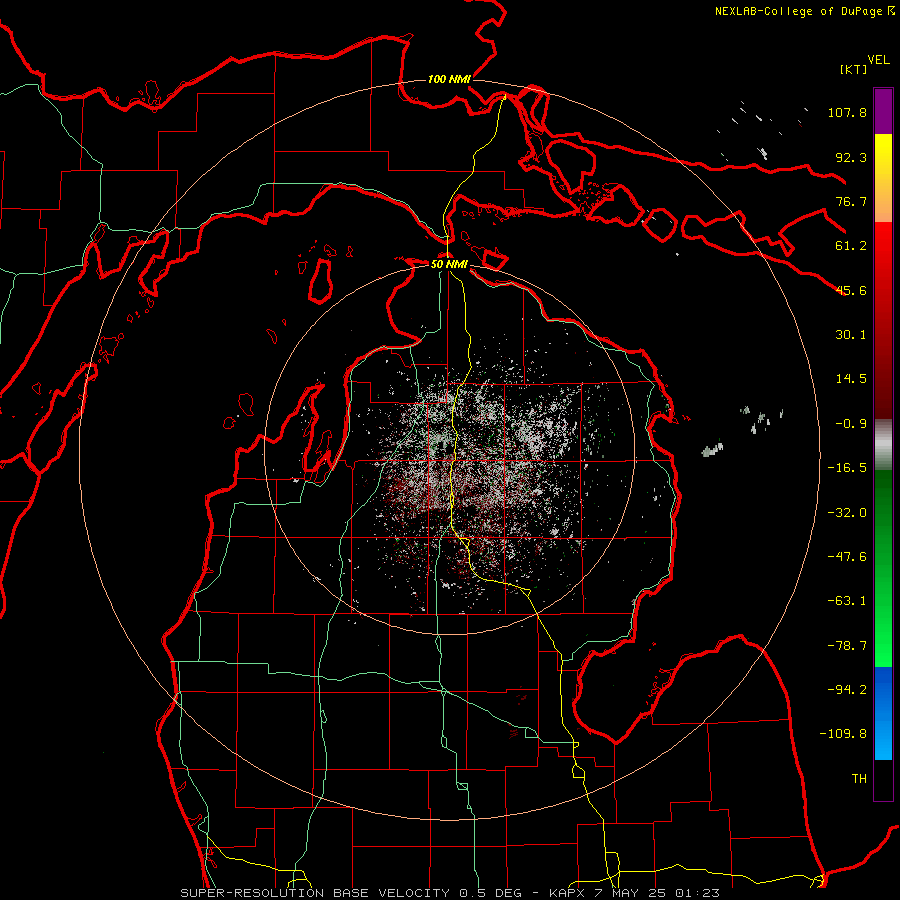The height and width of the screenshot is (900, 900).
Task: Select the 61.2 scale value
Action: (x=851, y=246)
